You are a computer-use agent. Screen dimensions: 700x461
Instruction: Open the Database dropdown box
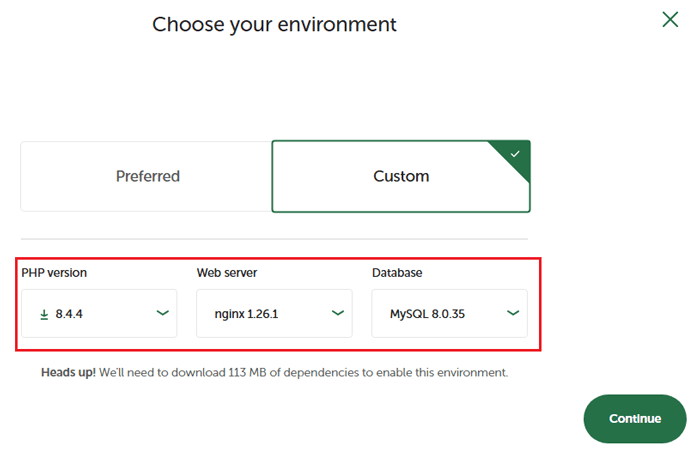pyautogui.click(x=449, y=314)
